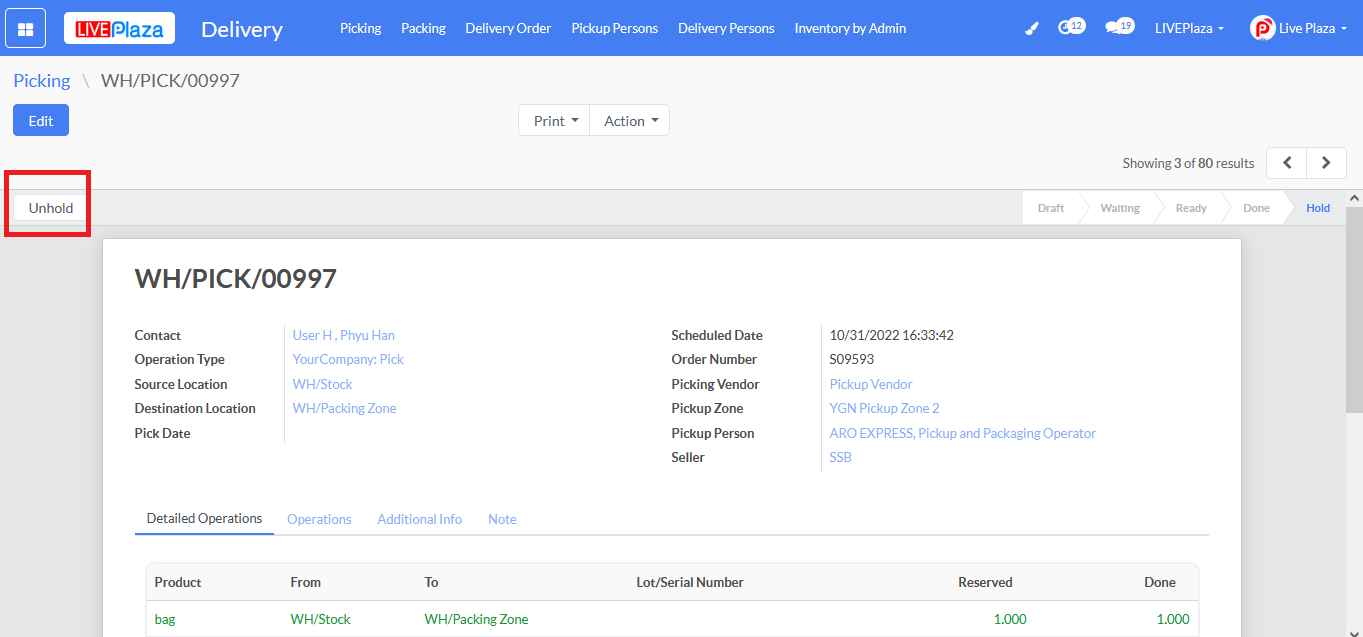
Task: Open YourCompany: Pick operation type link
Action: tap(348, 359)
